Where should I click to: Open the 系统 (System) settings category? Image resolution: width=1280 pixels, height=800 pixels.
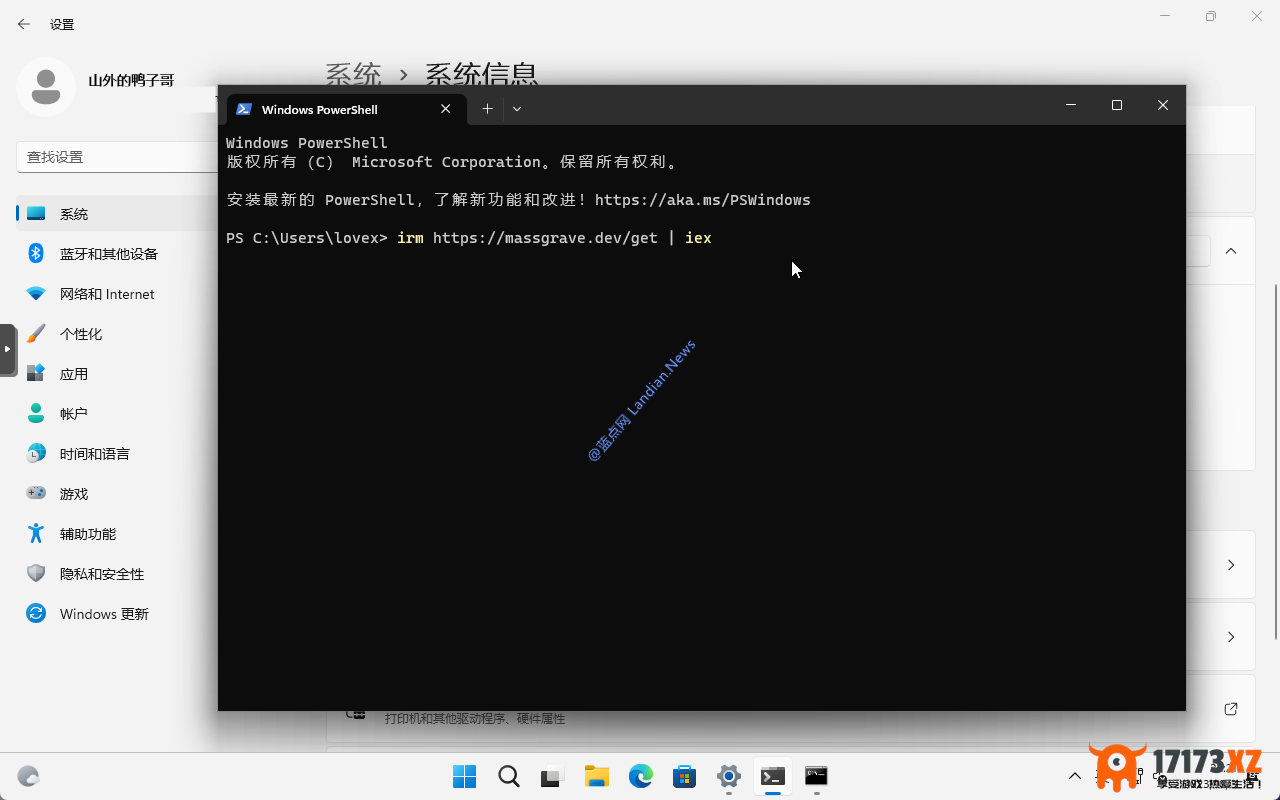(x=116, y=214)
